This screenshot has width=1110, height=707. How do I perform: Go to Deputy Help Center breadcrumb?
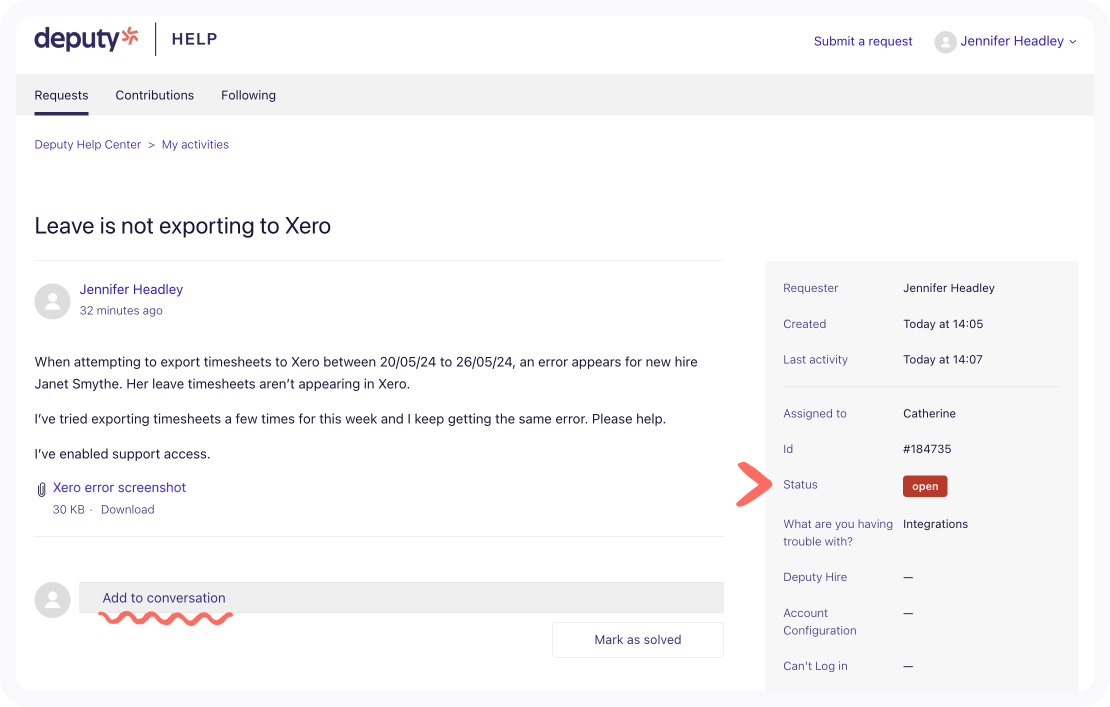[88, 144]
